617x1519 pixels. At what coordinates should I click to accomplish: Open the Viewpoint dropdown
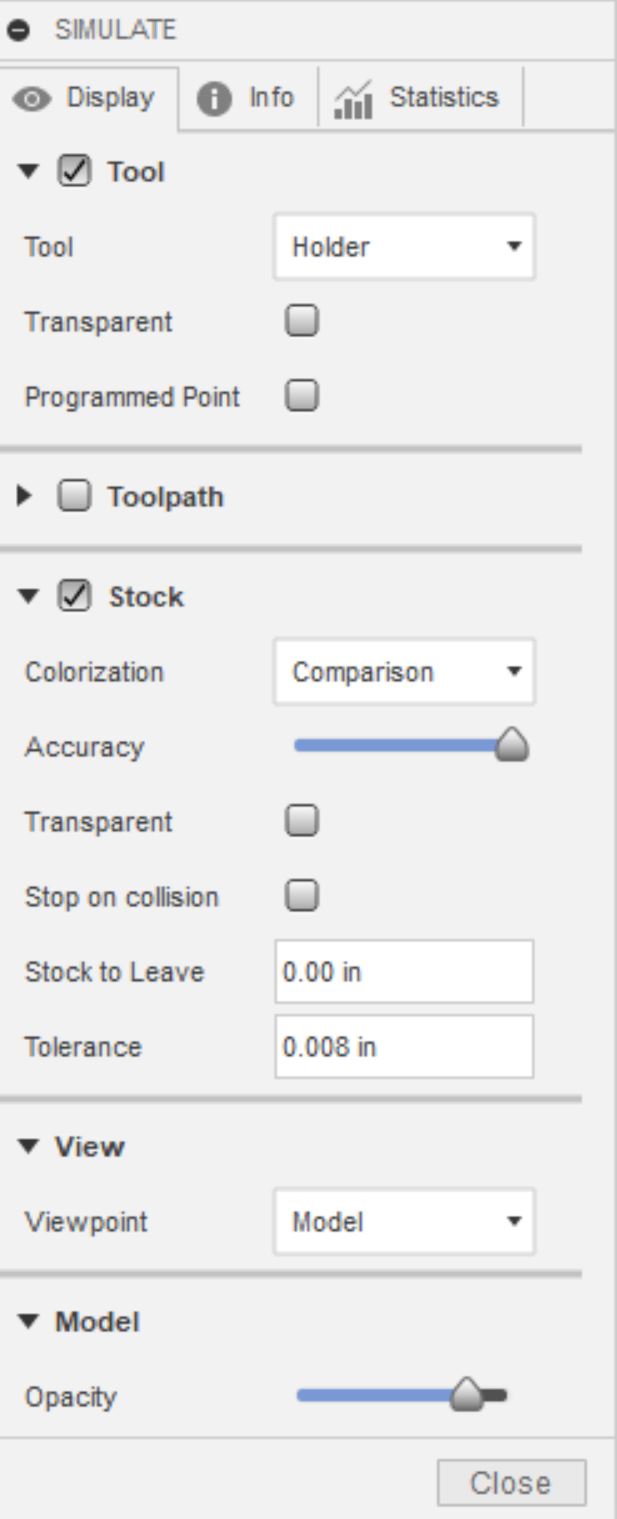(404, 1221)
